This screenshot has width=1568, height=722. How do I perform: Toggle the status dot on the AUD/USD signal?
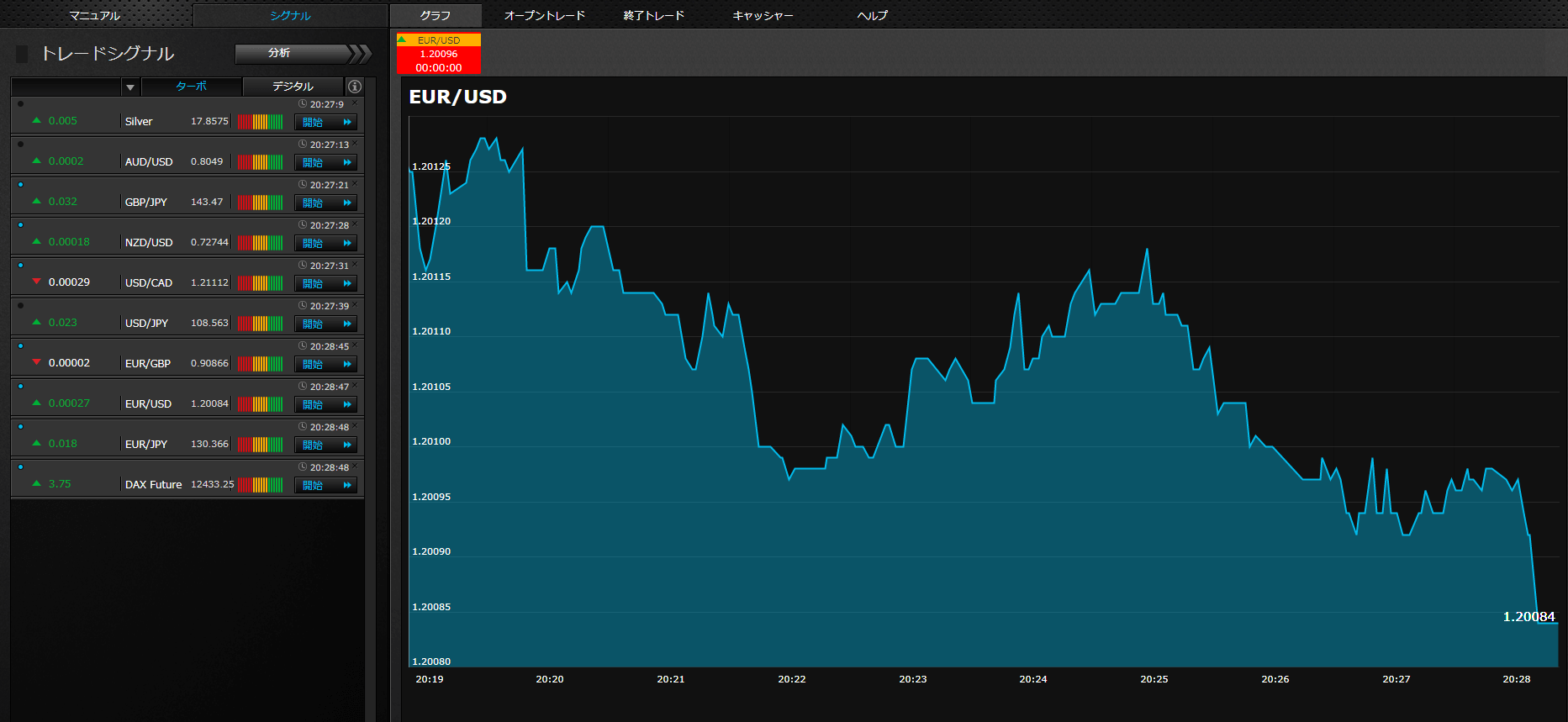(x=20, y=145)
